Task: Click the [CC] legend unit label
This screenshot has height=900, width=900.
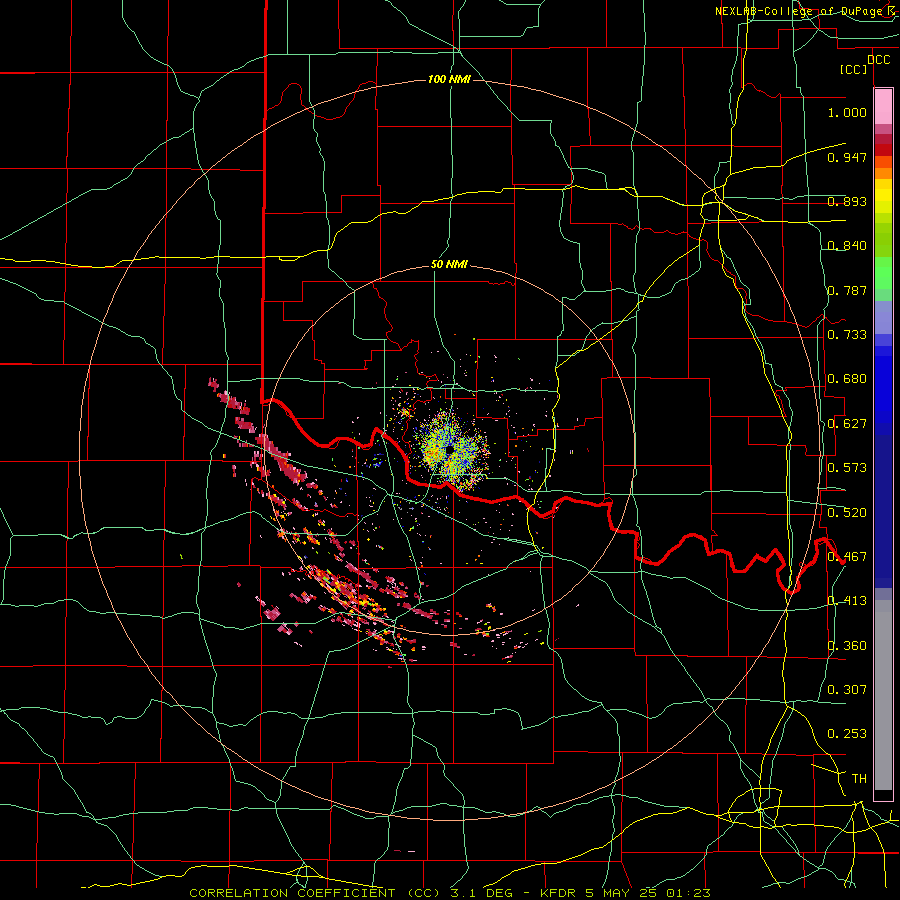Action: click(854, 69)
